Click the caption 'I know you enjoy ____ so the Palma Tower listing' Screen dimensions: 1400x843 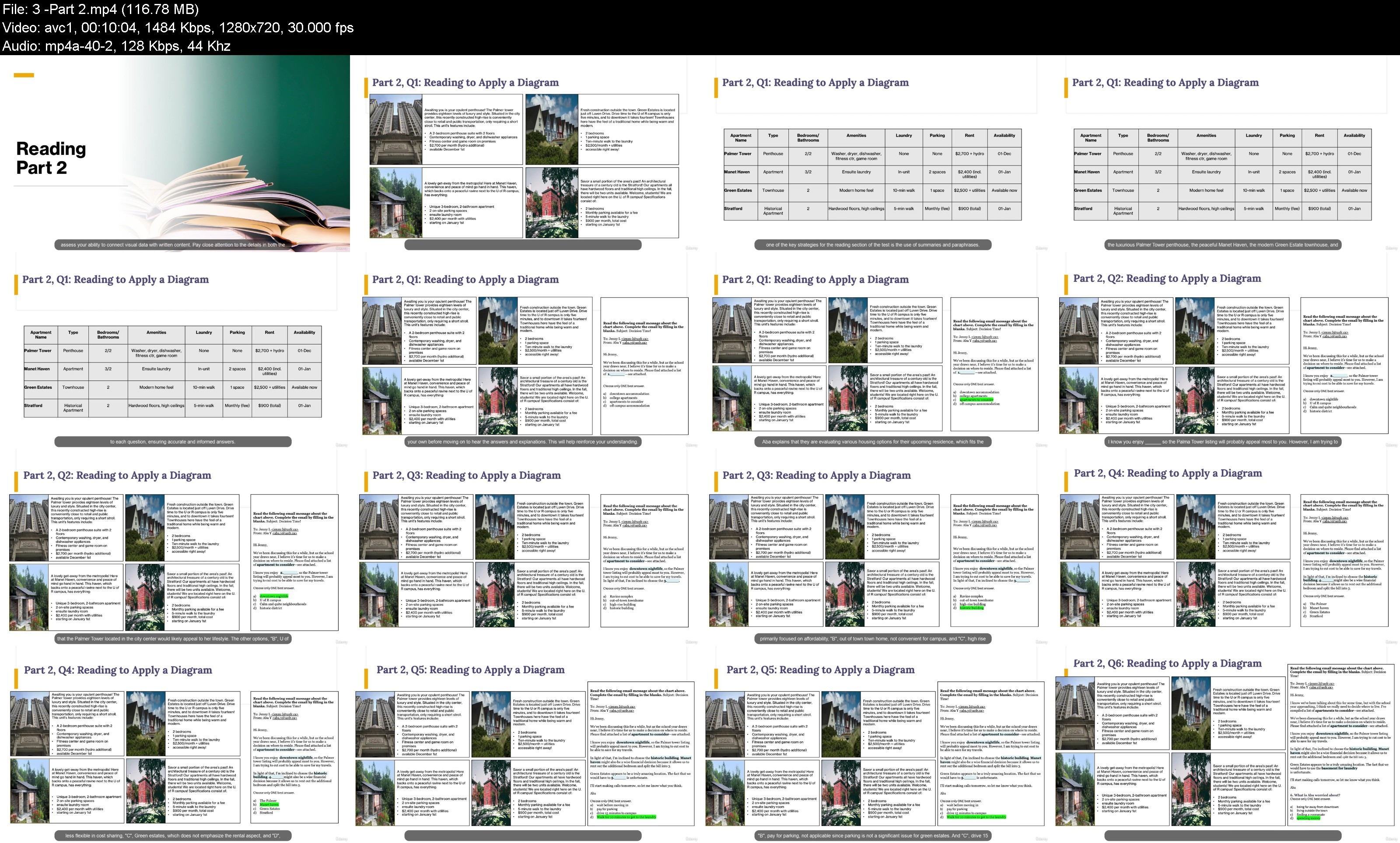[x=1222, y=441]
